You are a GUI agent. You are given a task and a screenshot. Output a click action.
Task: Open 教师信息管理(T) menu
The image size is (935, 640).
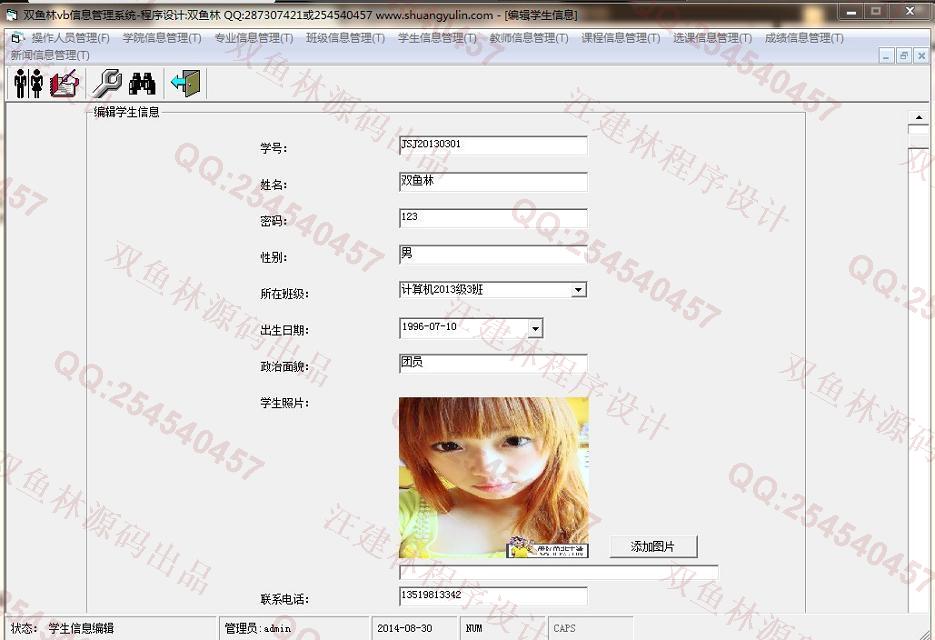(x=530, y=38)
